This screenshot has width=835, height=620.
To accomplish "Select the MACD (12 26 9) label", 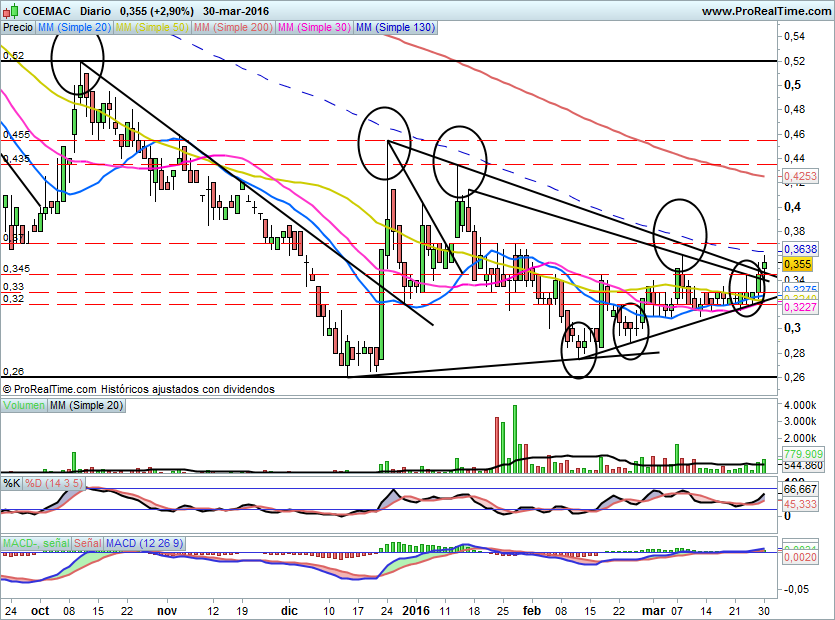I will 145,543.
